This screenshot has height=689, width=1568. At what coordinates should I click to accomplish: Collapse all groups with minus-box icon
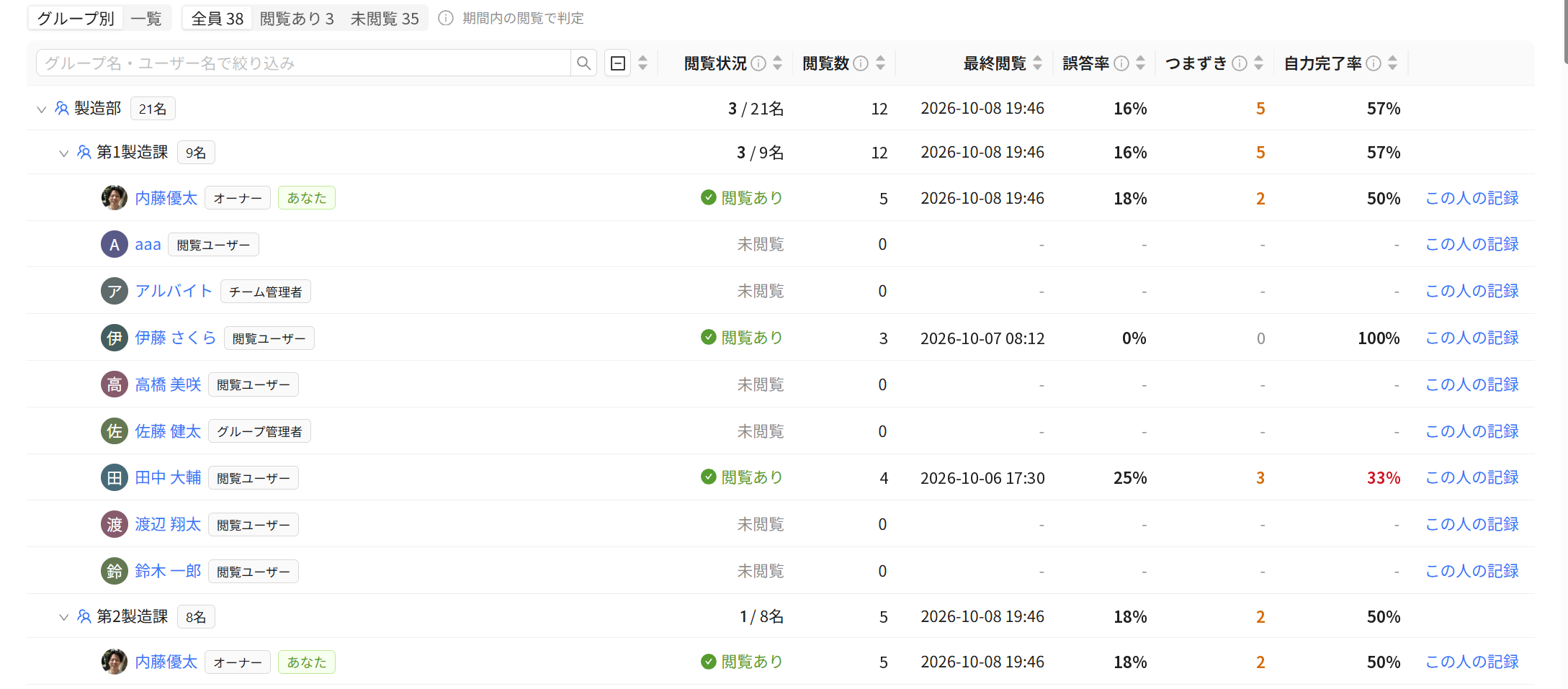tap(617, 63)
